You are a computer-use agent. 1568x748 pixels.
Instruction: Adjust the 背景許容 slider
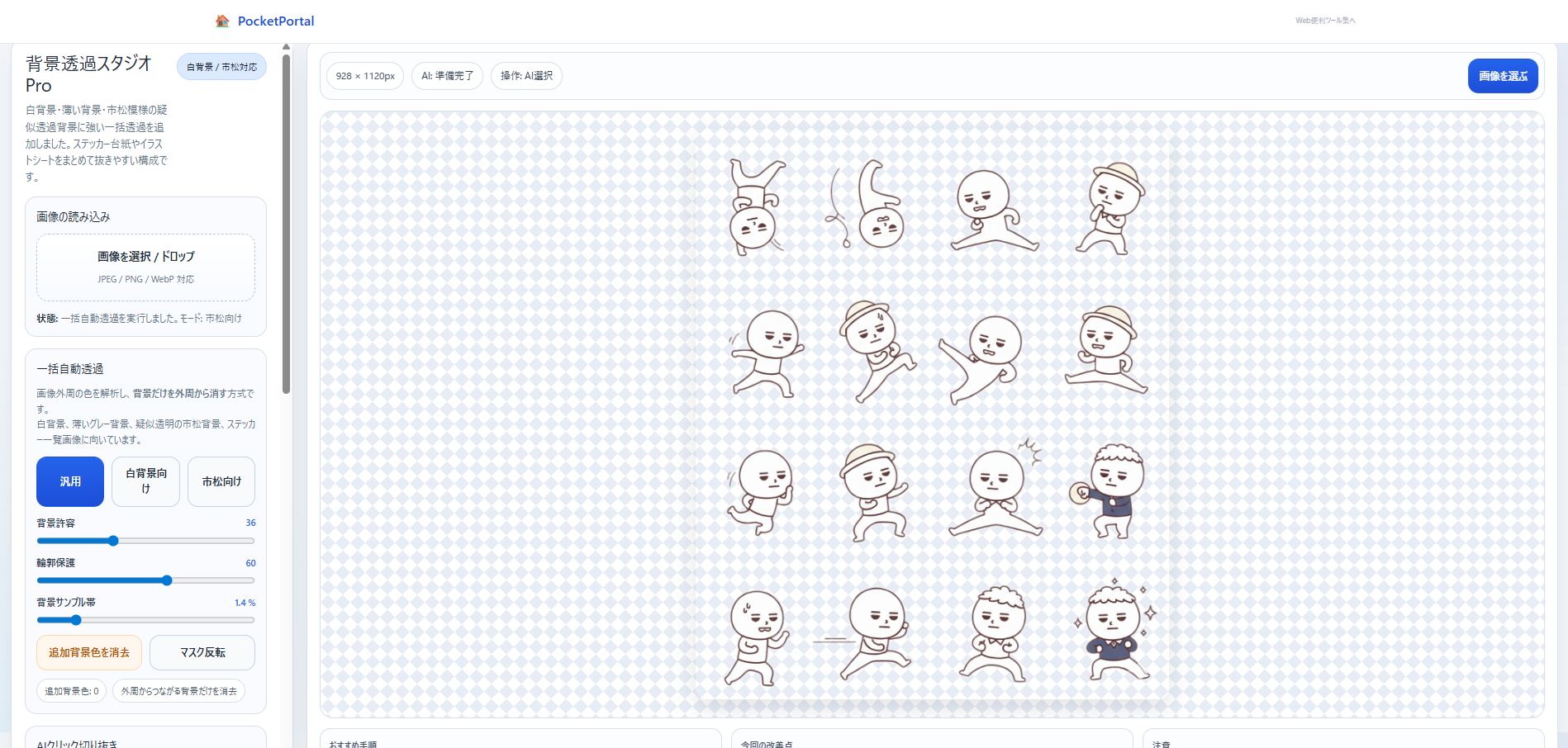coord(113,541)
